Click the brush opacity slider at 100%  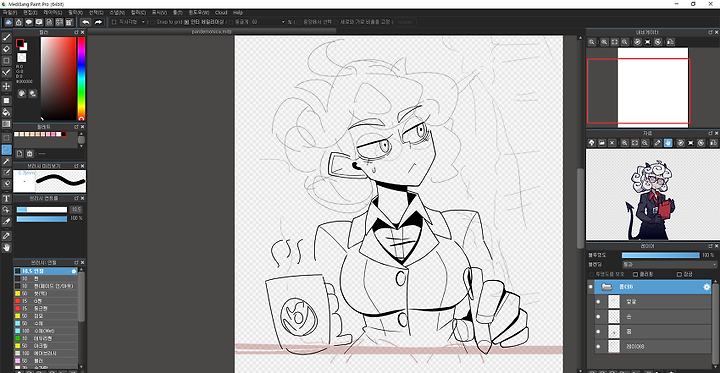pyautogui.click(x=42, y=219)
